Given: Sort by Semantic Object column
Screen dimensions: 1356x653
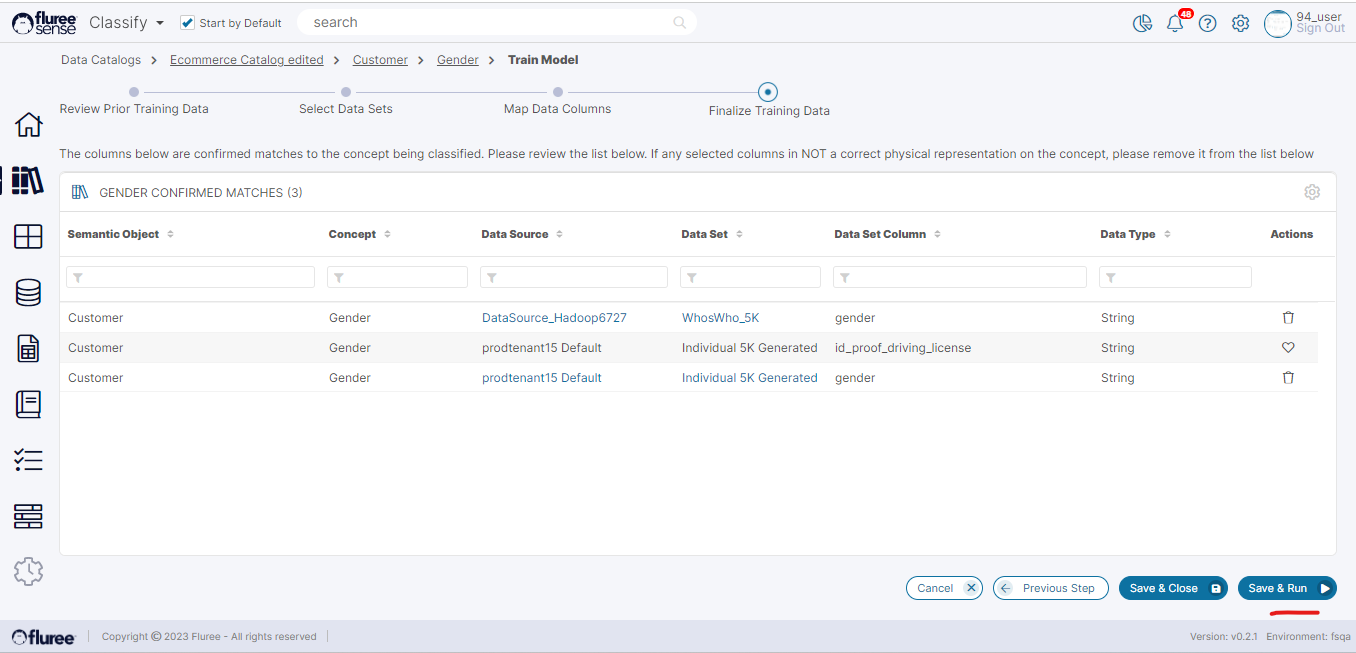Looking at the screenshot, I should click(x=170, y=234).
